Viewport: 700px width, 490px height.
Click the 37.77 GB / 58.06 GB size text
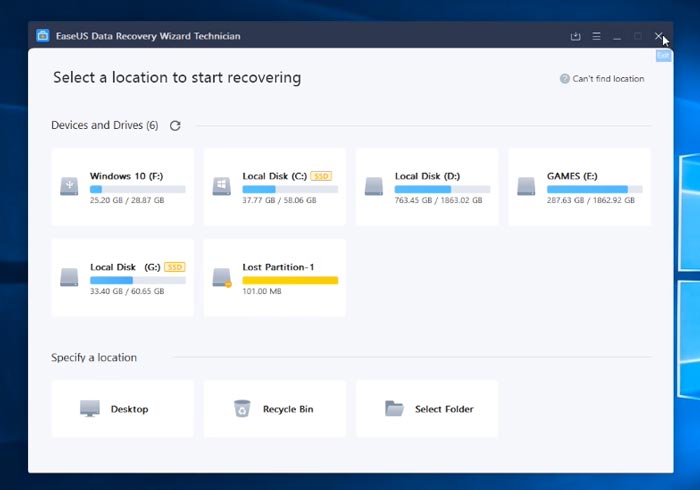(279, 200)
